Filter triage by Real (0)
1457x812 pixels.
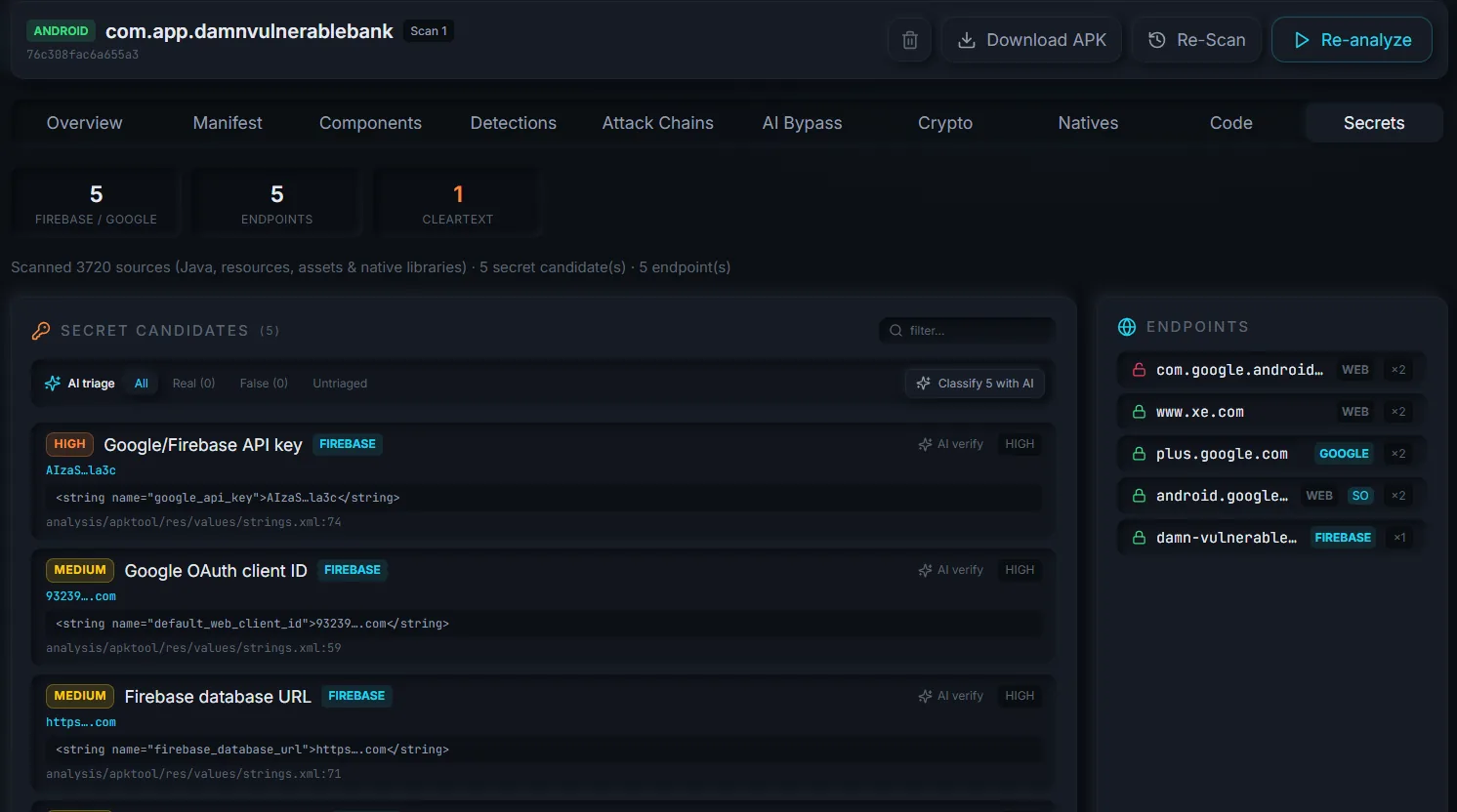click(193, 384)
